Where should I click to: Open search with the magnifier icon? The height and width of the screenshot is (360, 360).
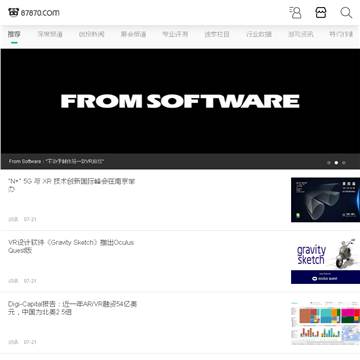pyautogui.click(x=346, y=13)
